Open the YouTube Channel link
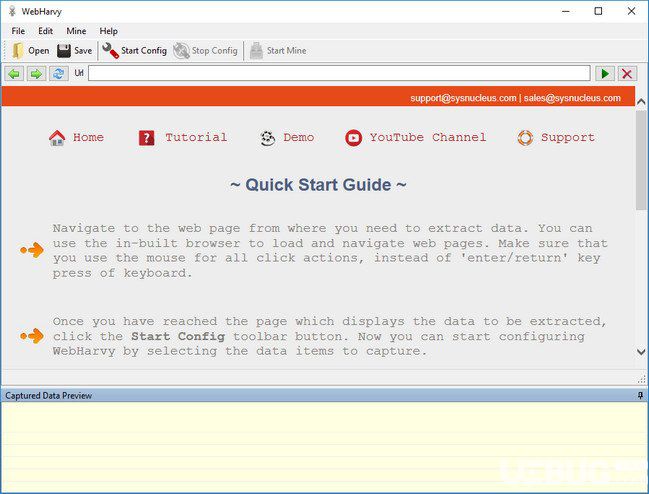The height and width of the screenshot is (494, 649). click(428, 137)
